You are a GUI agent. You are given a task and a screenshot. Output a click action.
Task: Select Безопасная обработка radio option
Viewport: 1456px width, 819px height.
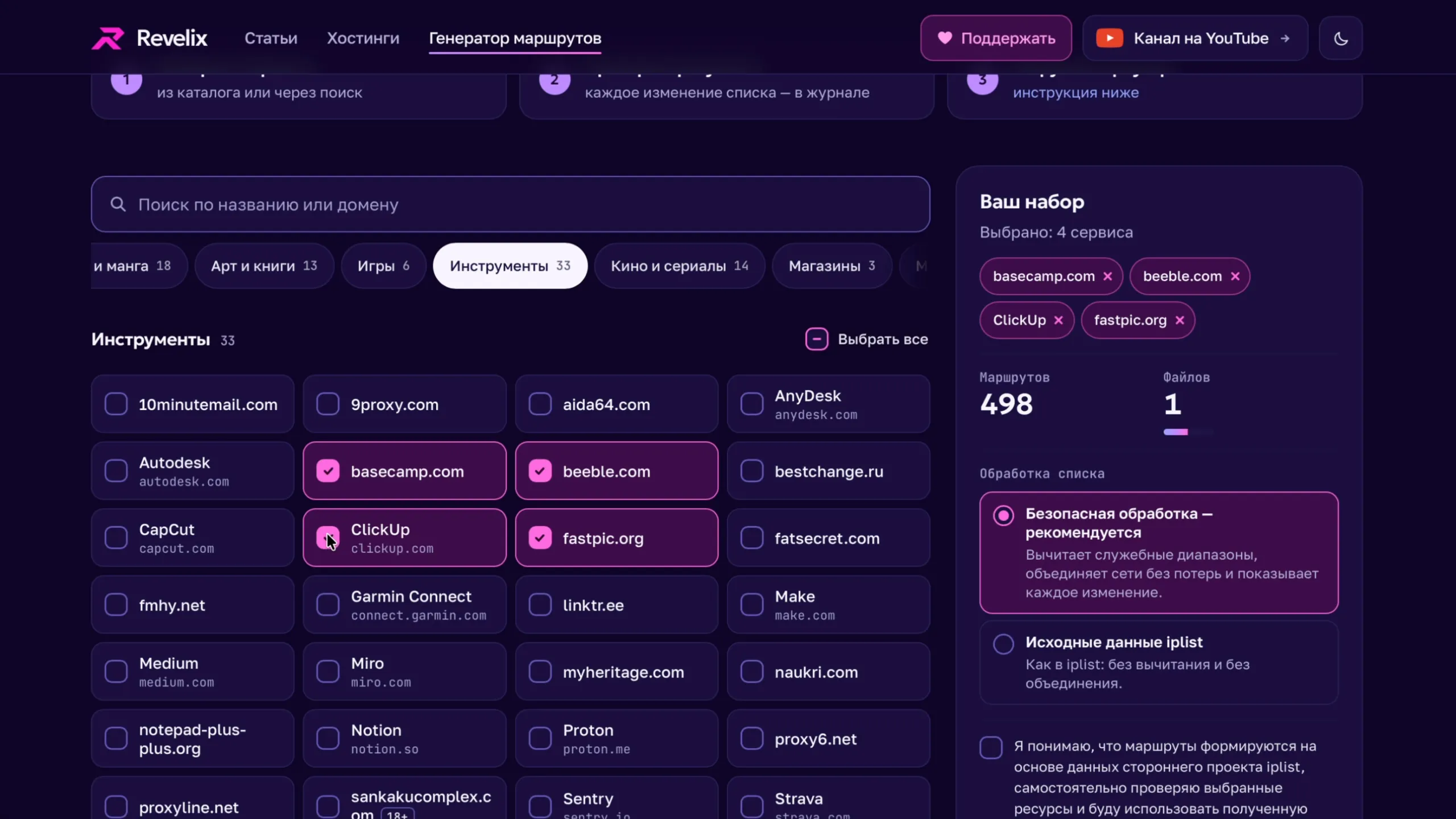pyautogui.click(x=1003, y=515)
